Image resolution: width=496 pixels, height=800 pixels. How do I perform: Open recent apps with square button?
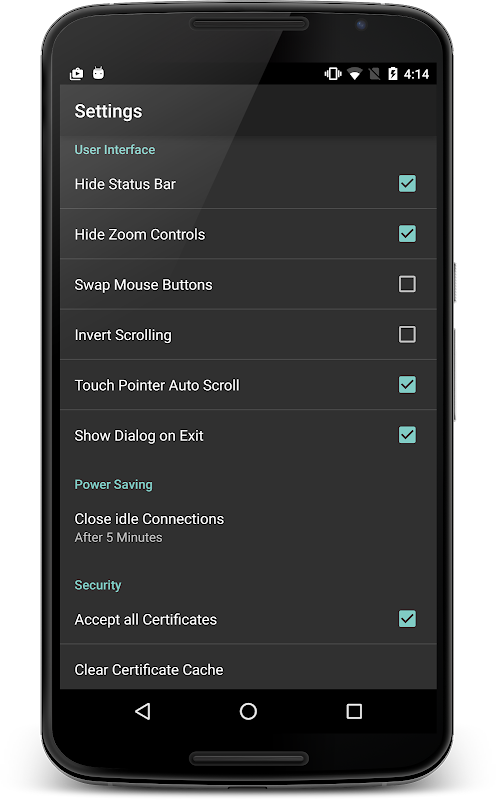click(x=354, y=711)
